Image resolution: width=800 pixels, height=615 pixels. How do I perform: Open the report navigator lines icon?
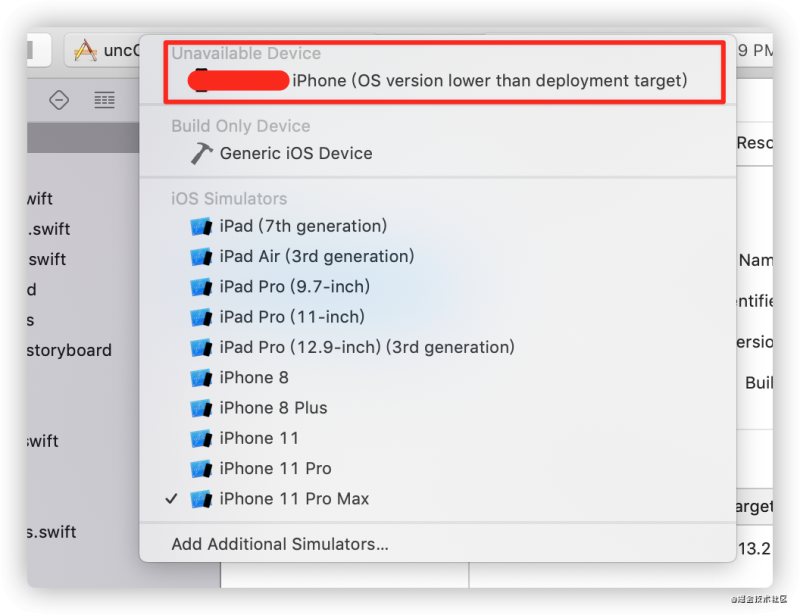click(x=105, y=100)
